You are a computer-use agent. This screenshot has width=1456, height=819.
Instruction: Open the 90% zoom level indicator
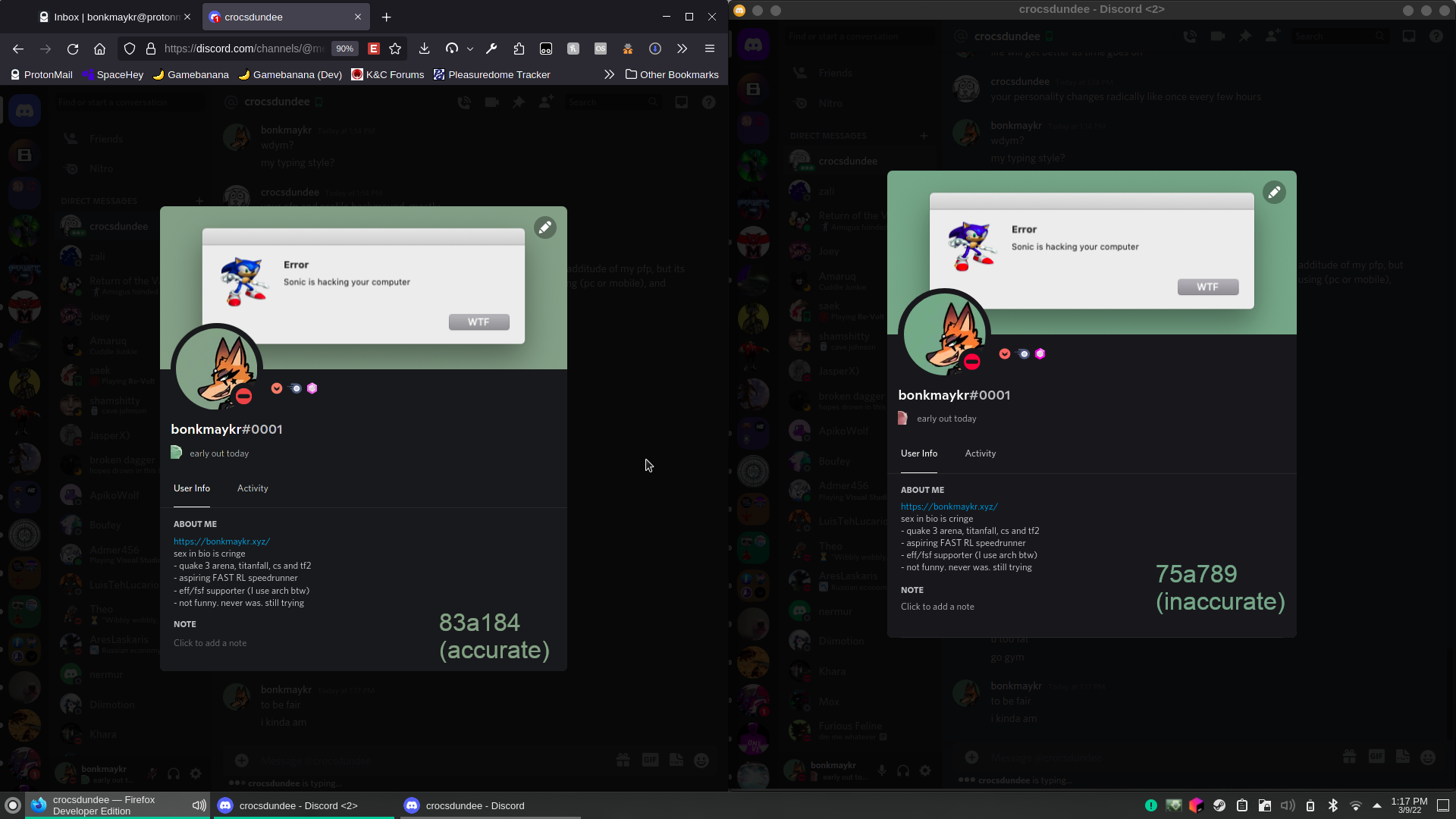click(344, 49)
